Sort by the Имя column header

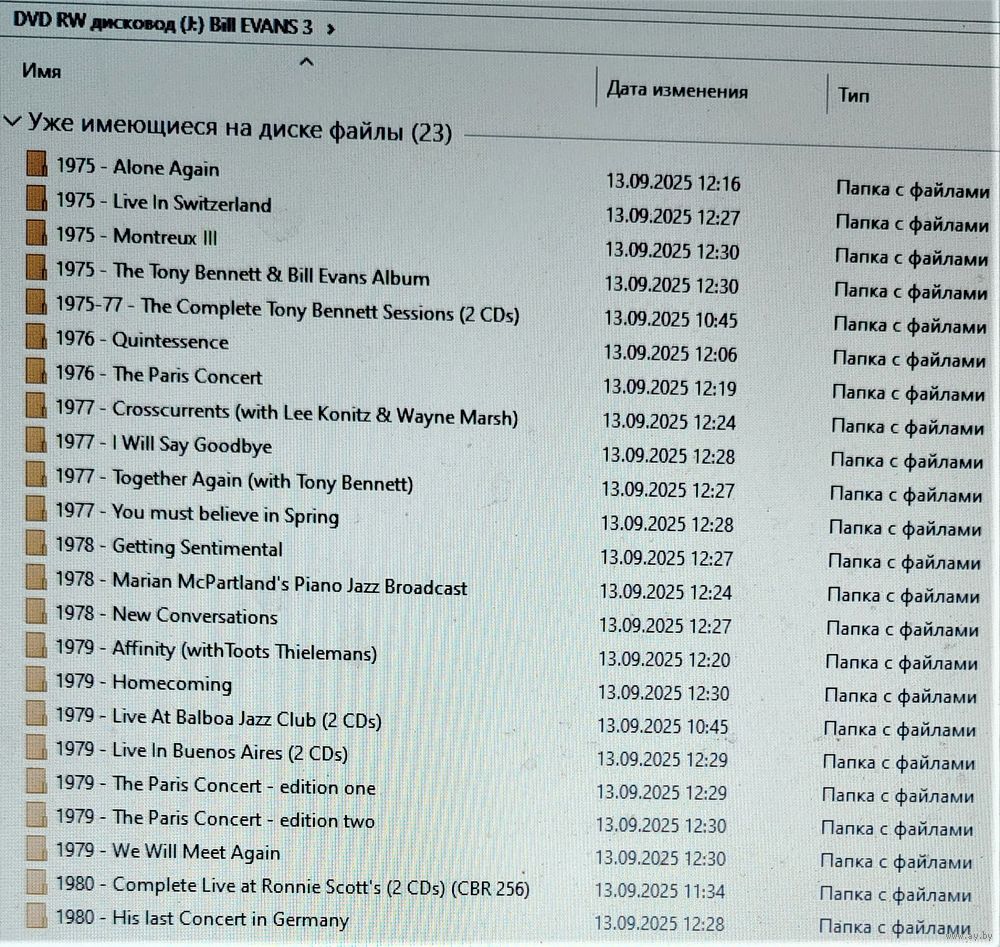tap(42, 72)
